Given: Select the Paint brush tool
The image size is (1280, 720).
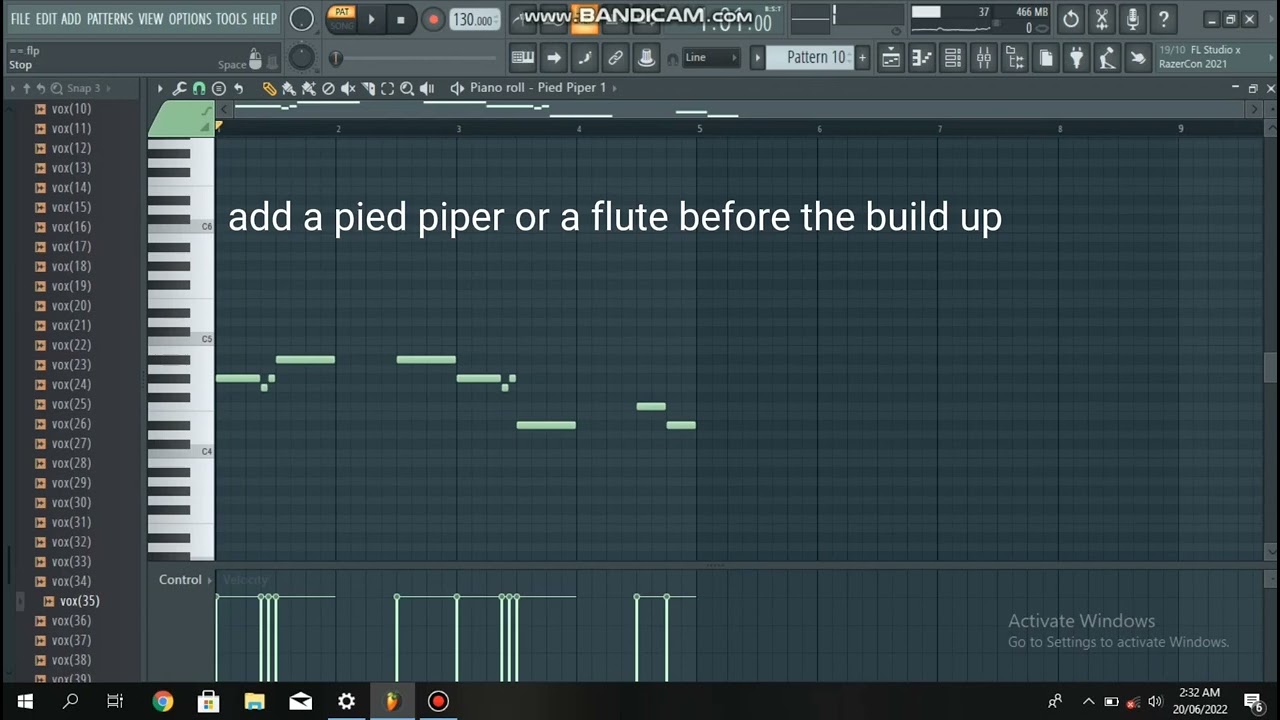Looking at the screenshot, I should click(289, 88).
